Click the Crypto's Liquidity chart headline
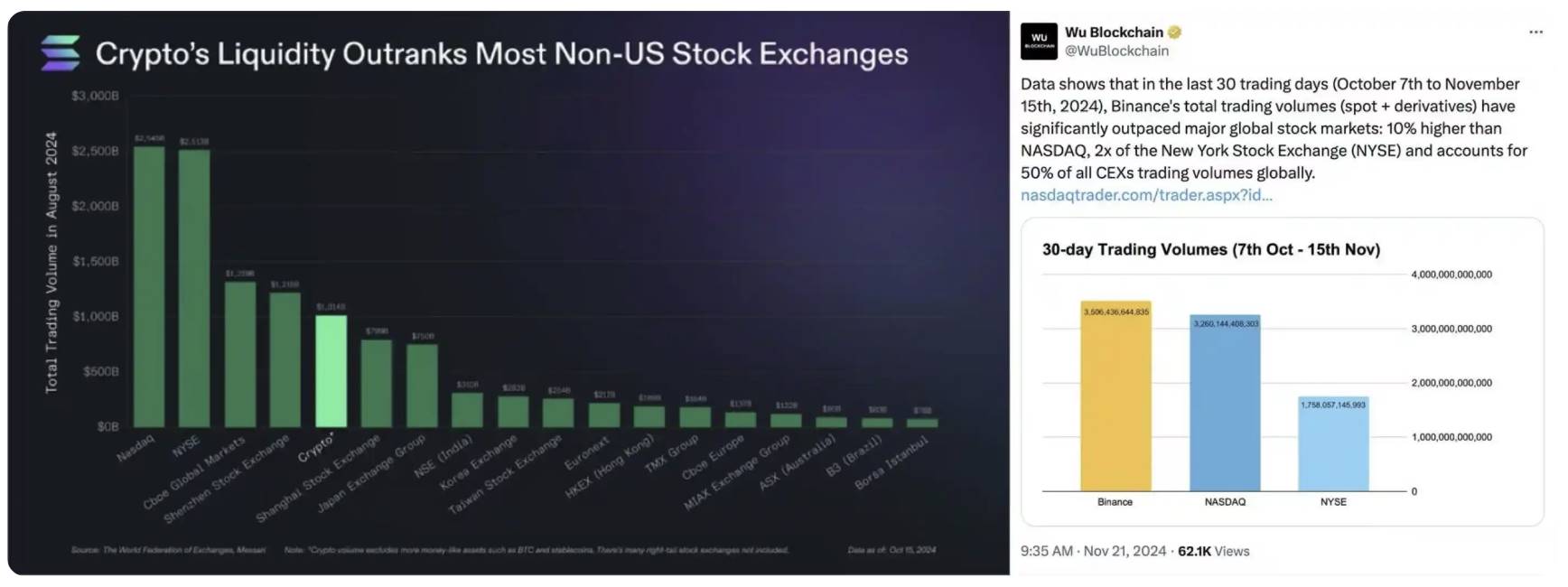The width and height of the screenshot is (1568, 587). point(501,54)
